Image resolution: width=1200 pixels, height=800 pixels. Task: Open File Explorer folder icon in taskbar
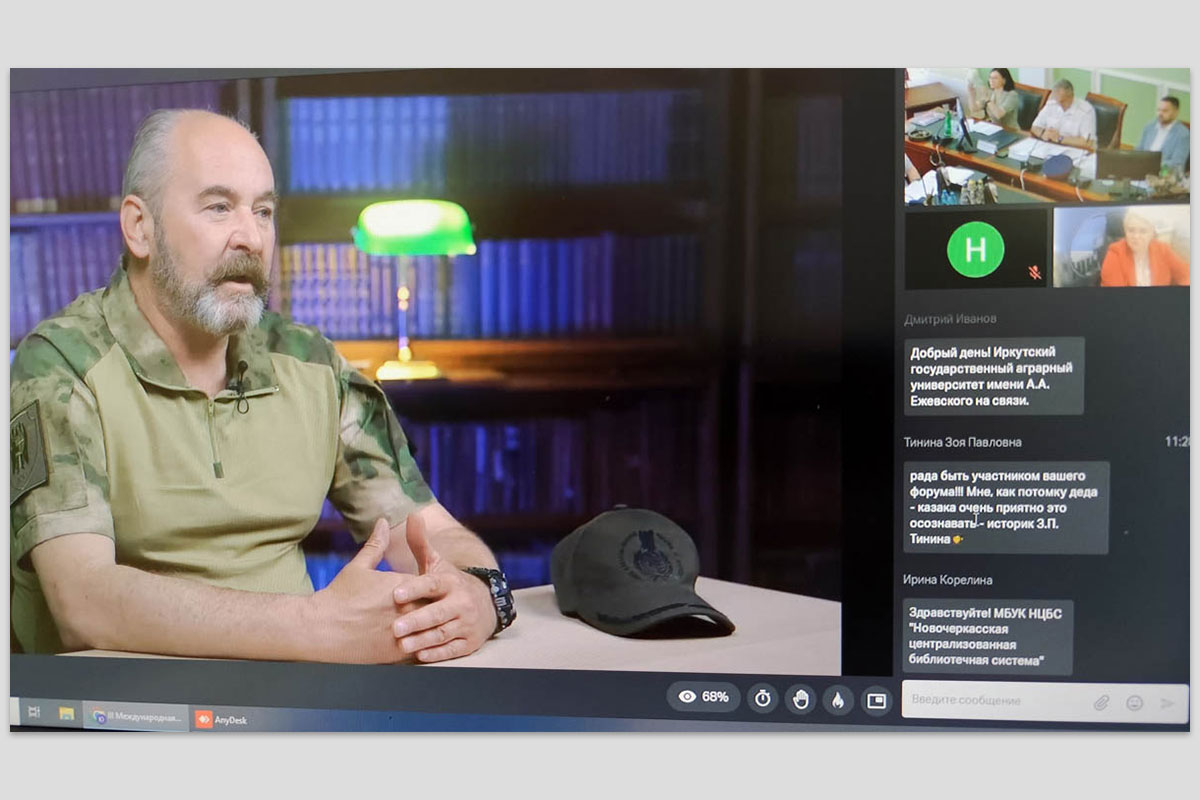coord(66,714)
